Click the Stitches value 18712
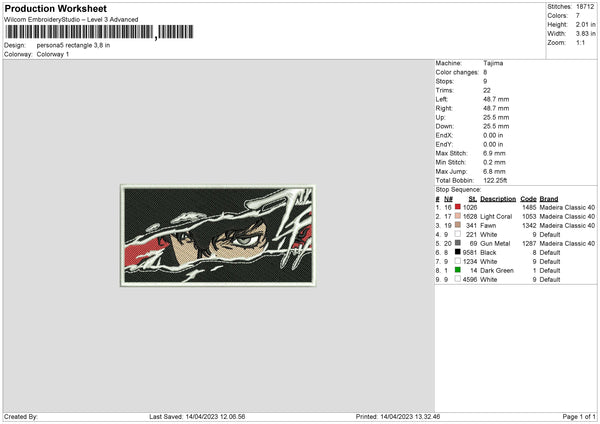 click(585, 7)
